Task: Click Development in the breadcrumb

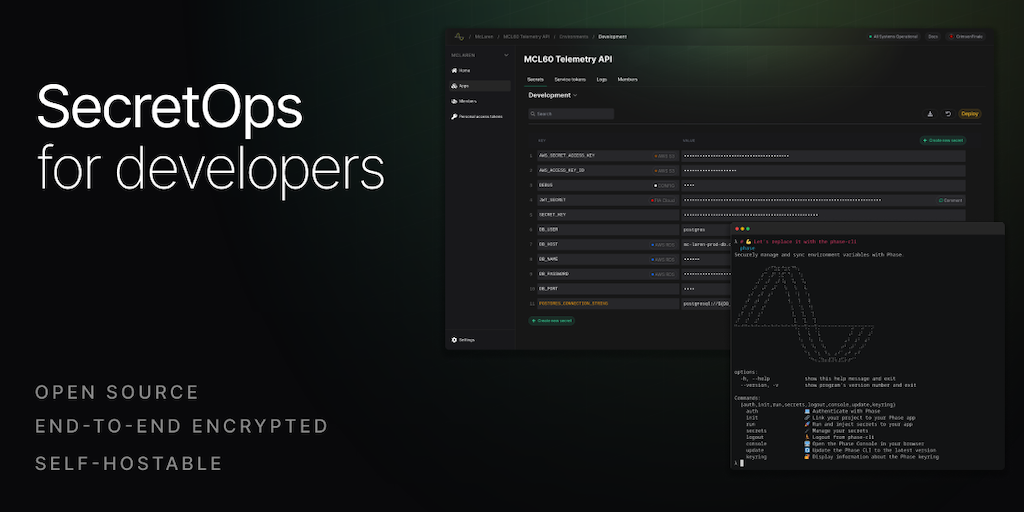Action: tap(613, 37)
